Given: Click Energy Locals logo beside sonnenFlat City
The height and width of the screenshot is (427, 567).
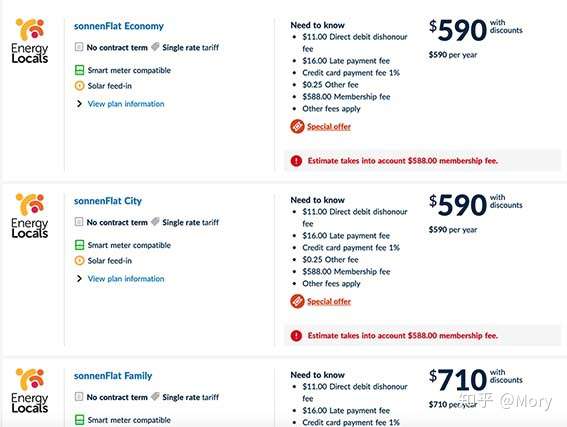Looking at the screenshot, I should [30, 215].
